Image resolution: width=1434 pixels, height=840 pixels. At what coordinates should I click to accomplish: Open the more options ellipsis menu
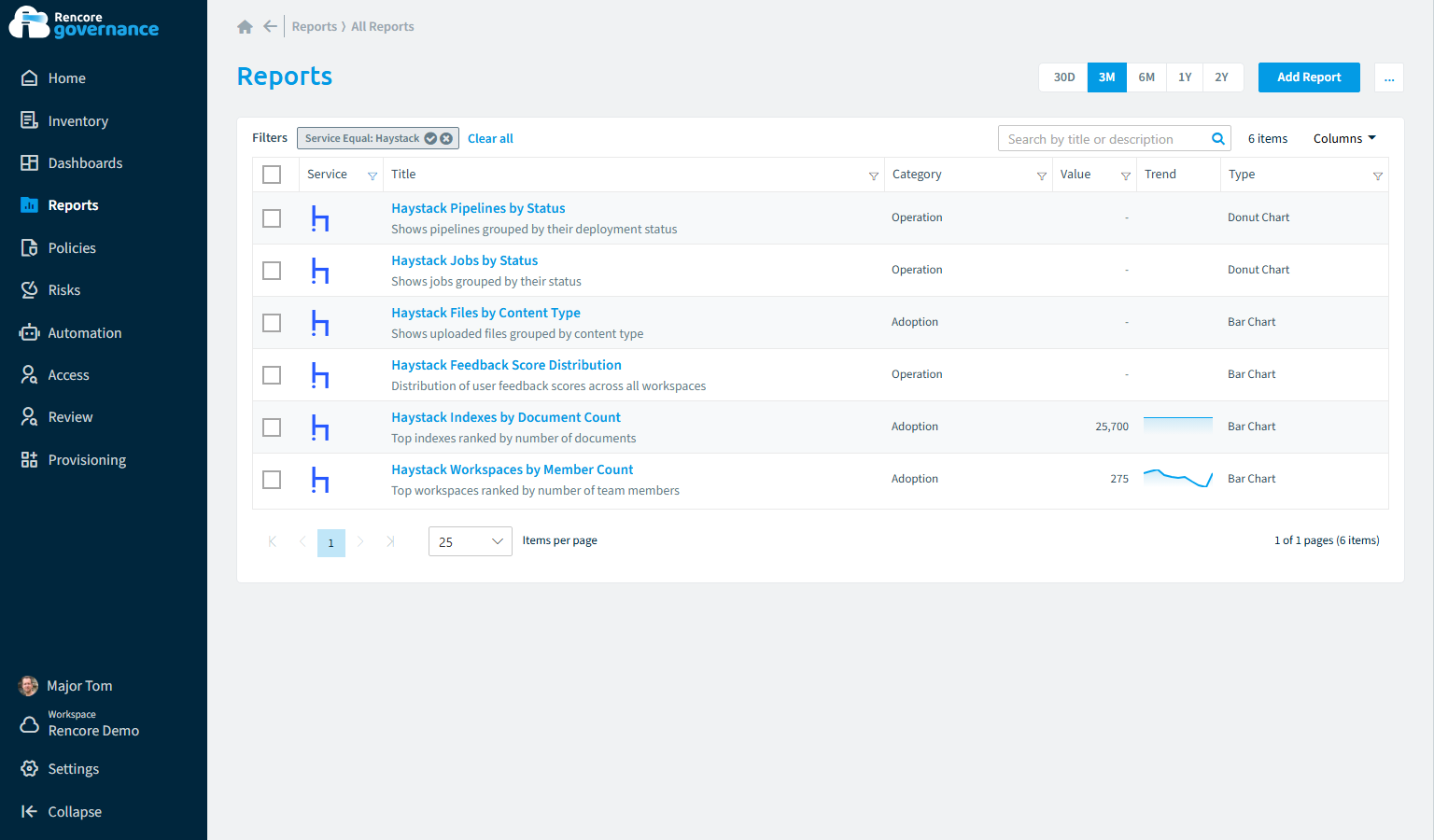tap(1389, 77)
